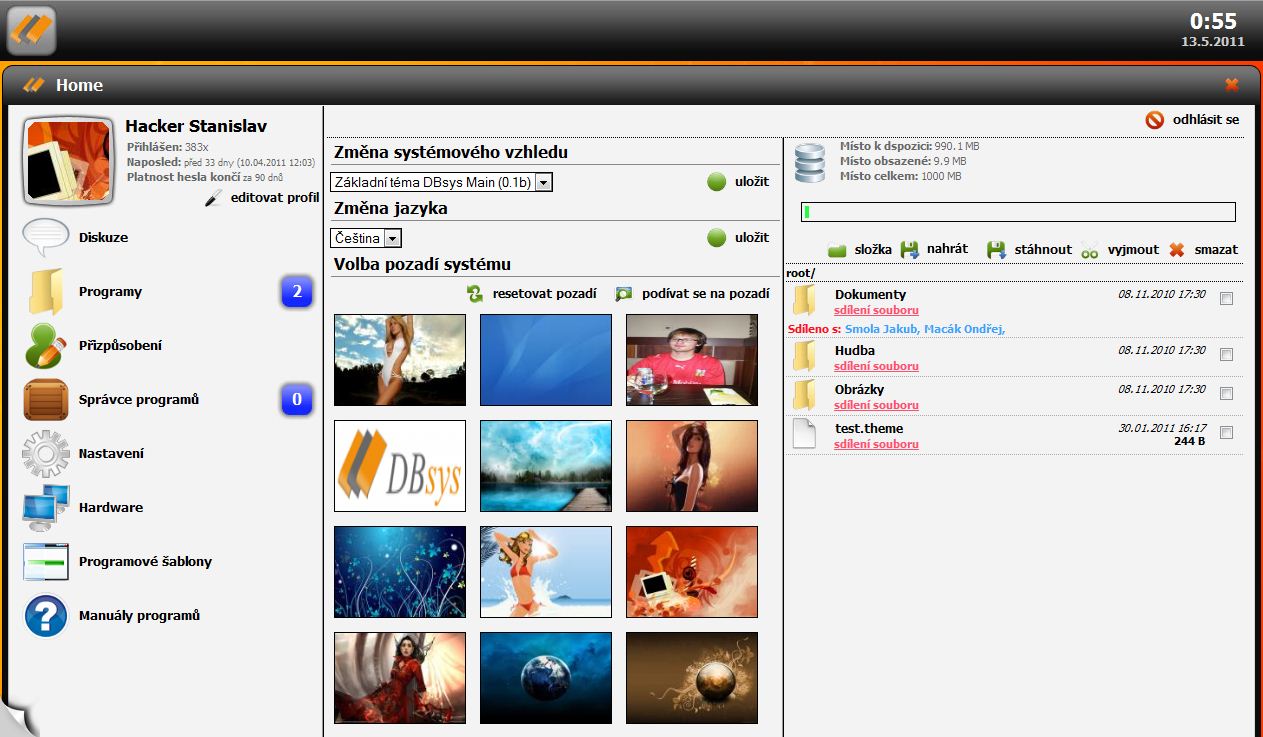
Task: Open the Programy menu item
Action: [110, 292]
